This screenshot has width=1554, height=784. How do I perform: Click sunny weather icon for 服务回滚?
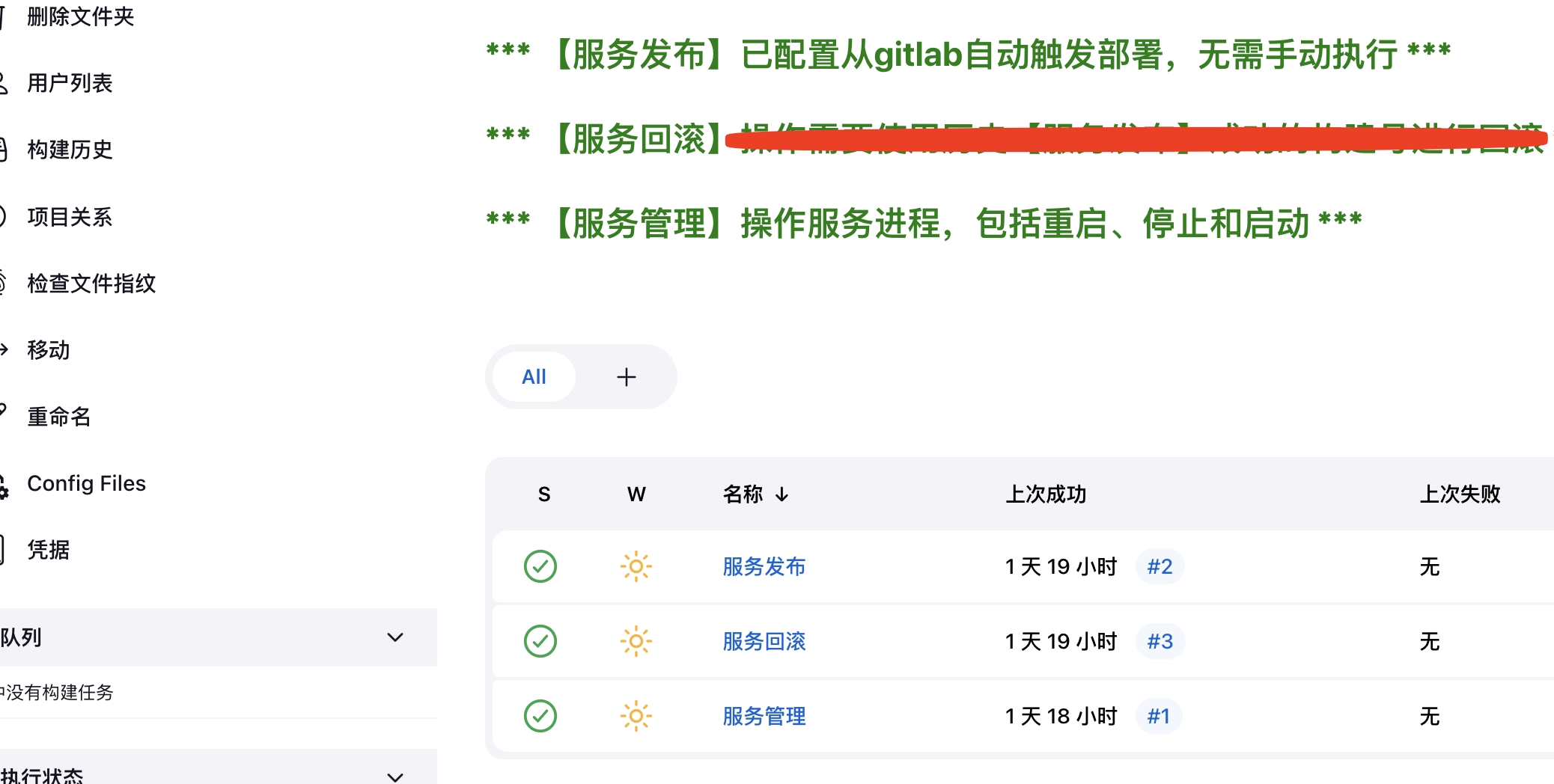click(636, 641)
